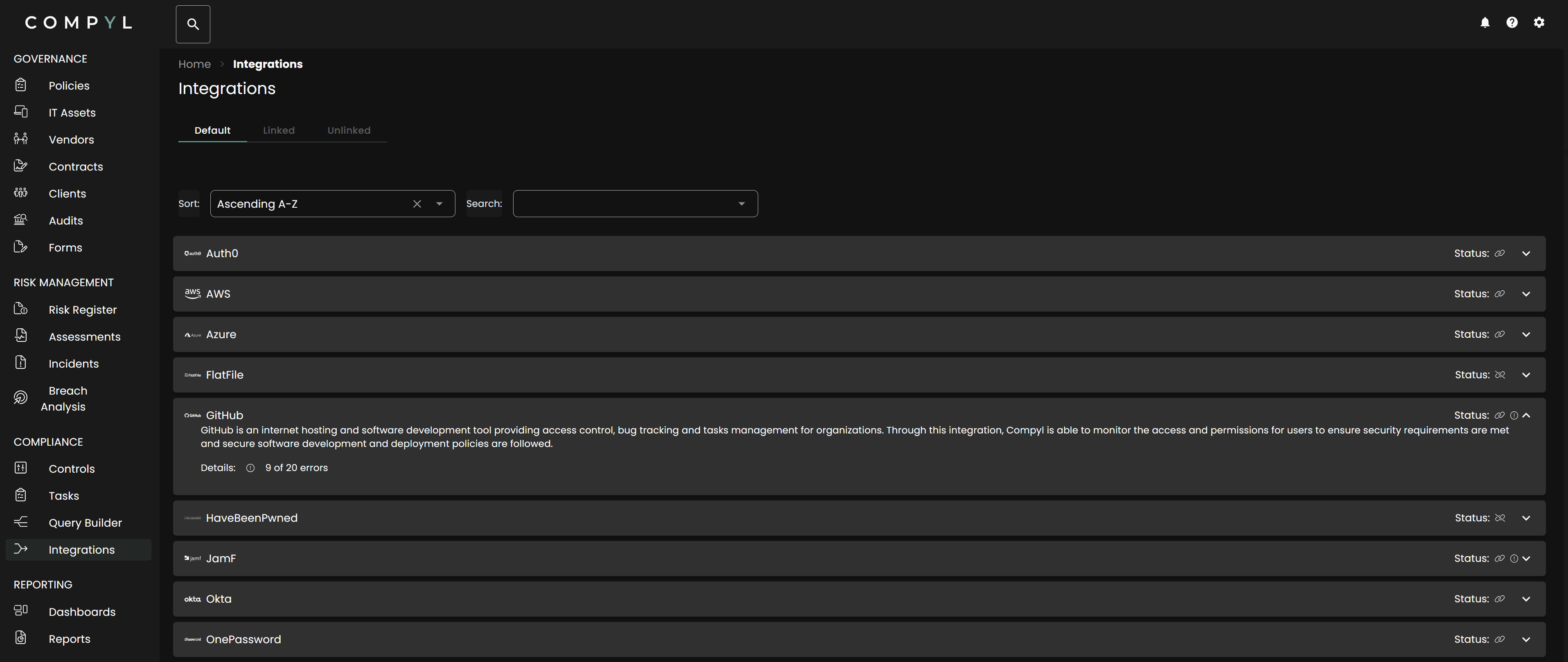Click the Integrations breadcrumb
The width and height of the screenshot is (1568, 662).
tap(268, 64)
